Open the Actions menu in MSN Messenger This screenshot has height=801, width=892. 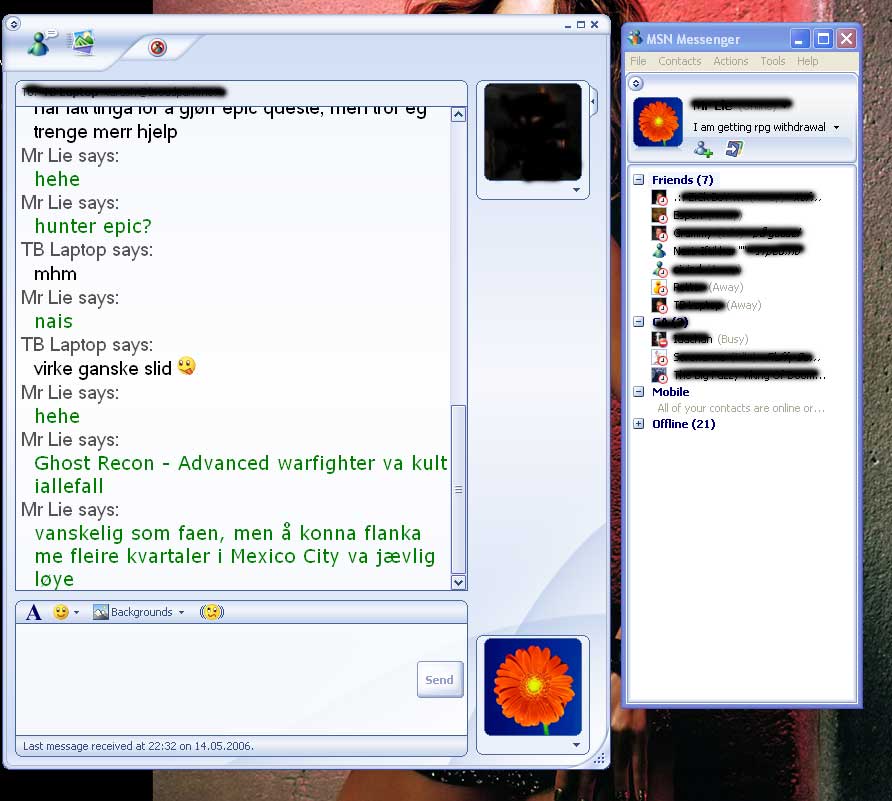(730, 61)
